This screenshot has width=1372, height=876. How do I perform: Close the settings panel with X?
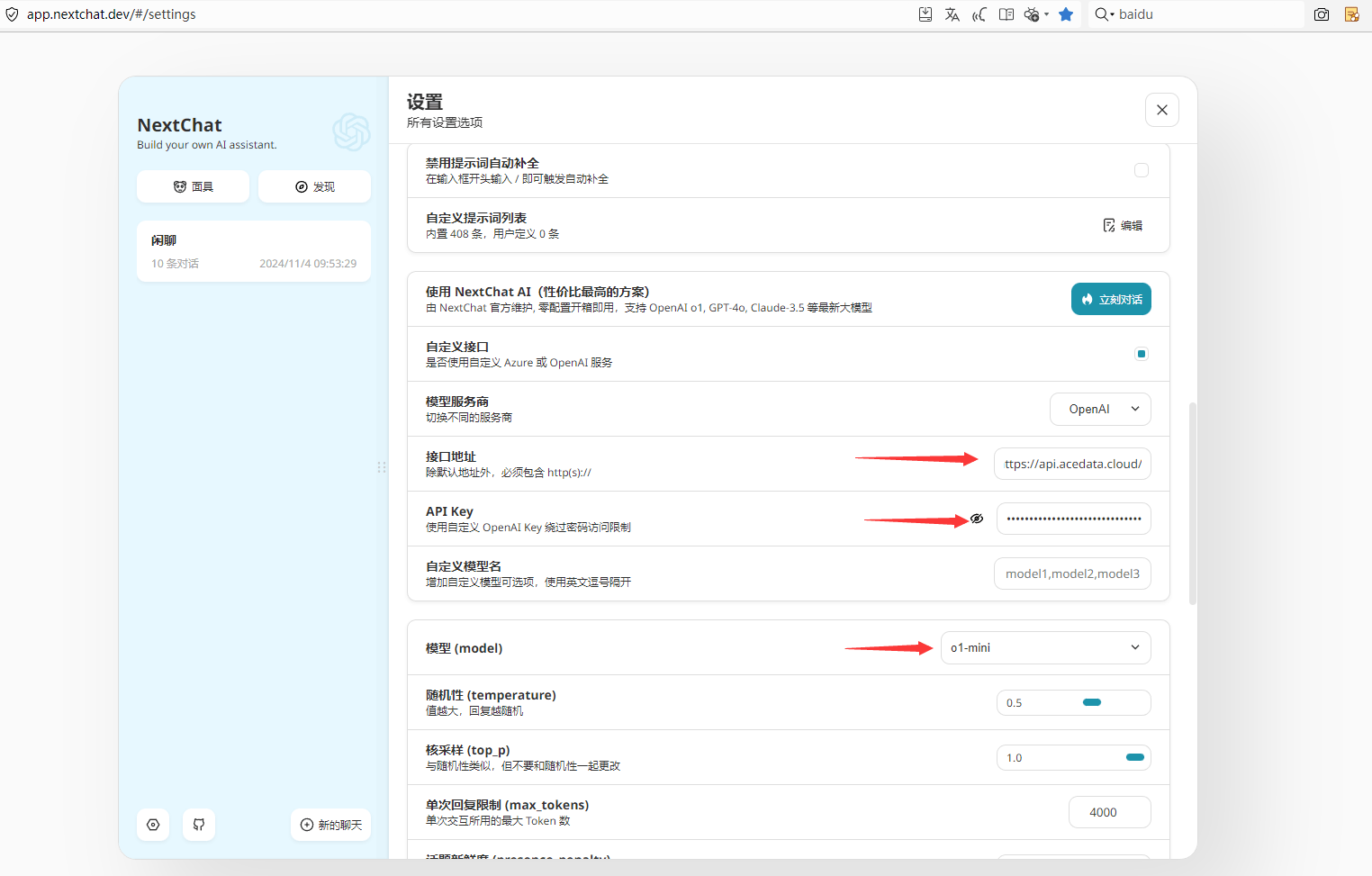pos(1161,110)
